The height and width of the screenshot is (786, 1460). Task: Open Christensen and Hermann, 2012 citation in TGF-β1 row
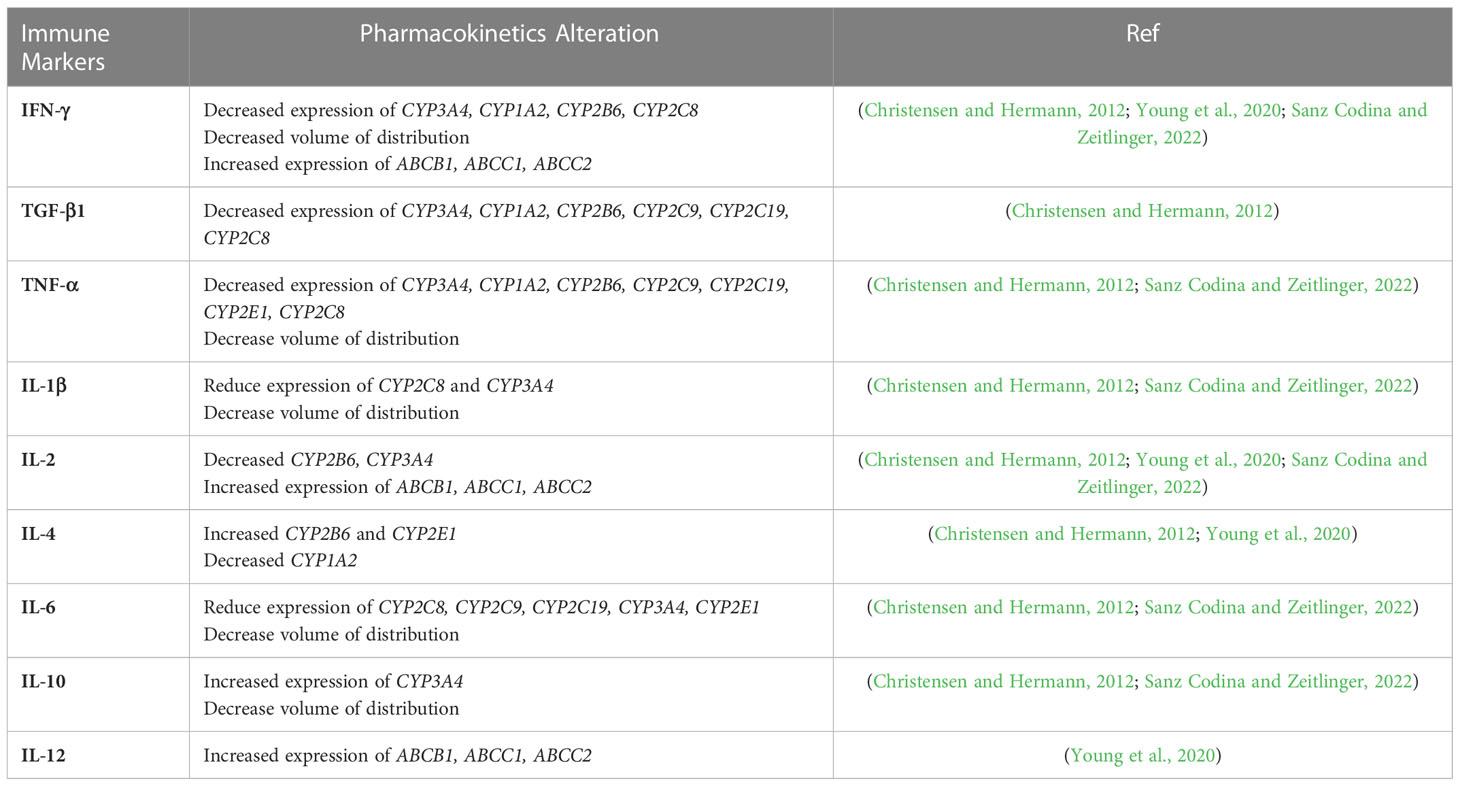[x=1142, y=211]
